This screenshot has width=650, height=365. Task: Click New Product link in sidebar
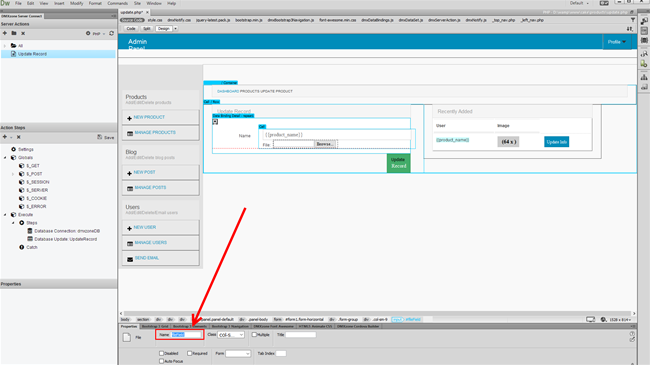coord(149,117)
